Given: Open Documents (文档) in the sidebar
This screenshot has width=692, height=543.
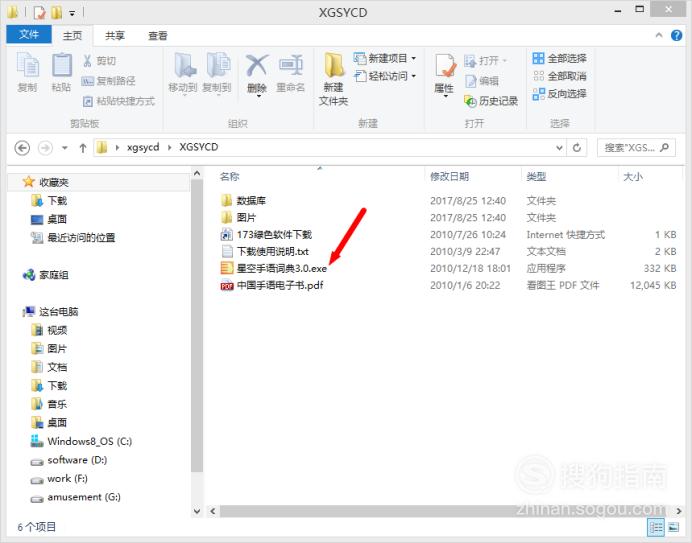Looking at the screenshot, I should point(57,367).
